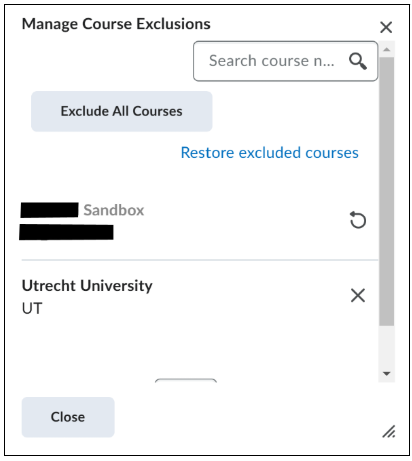Click the magnifying glass search icon
412x461 pixels.
click(x=358, y=61)
